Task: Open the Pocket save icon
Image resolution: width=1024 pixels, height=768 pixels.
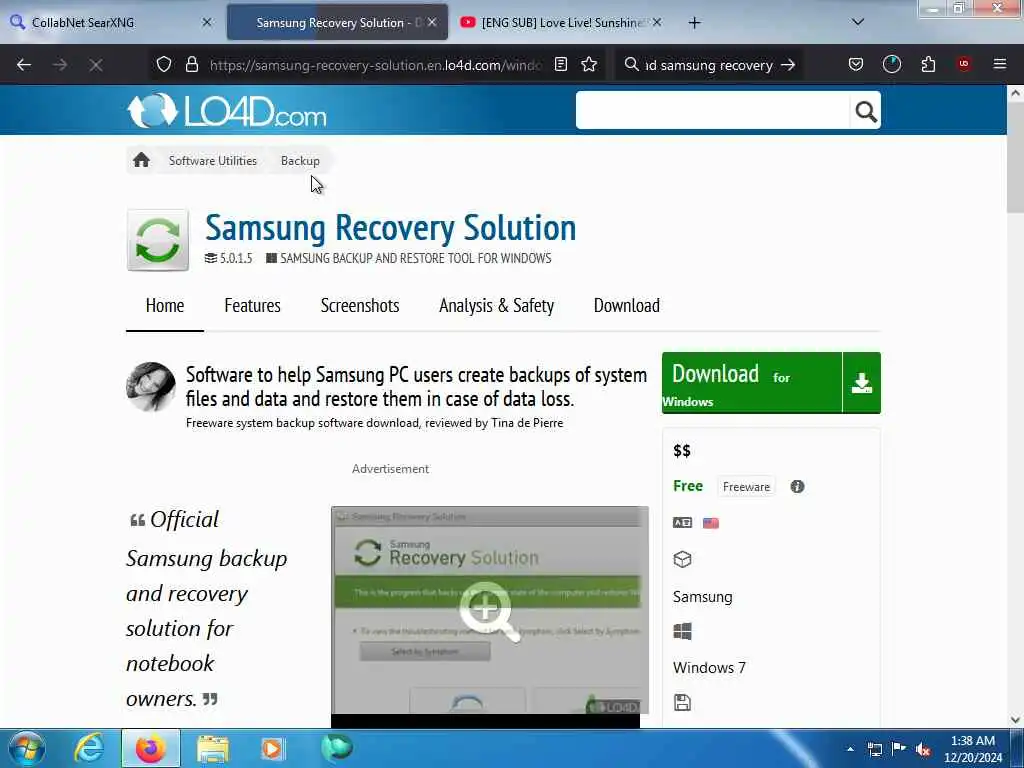Action: (856, 64)
